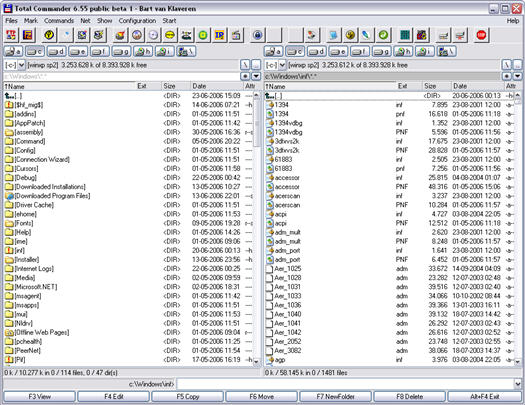Sort right panel by Size column
This screenshot has width=525, height=405.
(436, 86)
